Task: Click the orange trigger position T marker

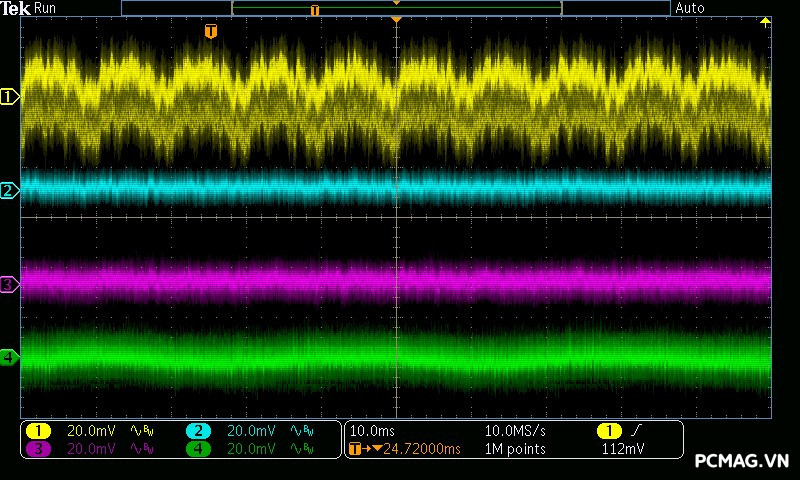Action: [x=210, y=32]
